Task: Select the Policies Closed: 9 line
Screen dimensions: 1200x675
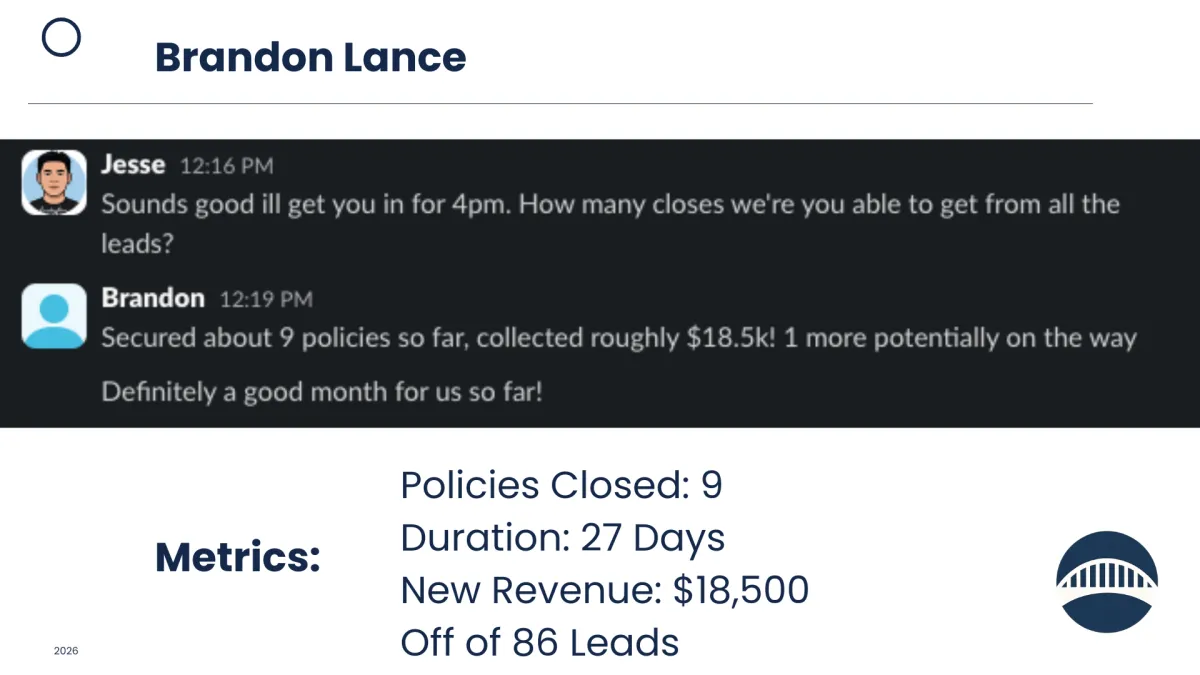Action: point(561,486)
